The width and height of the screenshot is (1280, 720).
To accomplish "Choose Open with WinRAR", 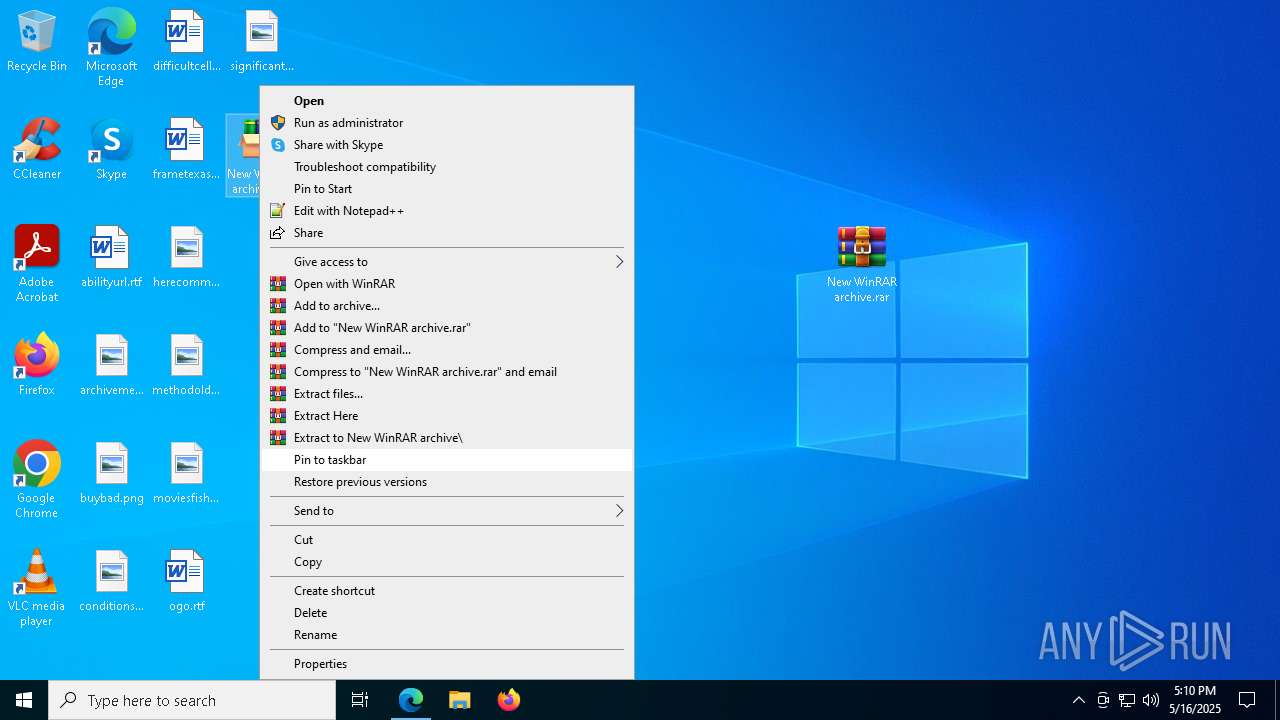I will pos(447,284).
